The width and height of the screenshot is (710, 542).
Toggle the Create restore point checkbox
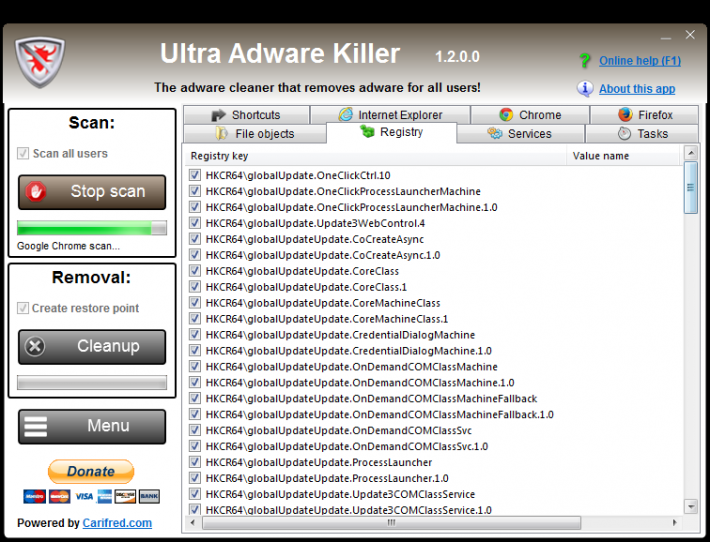[x=23, y=308]
